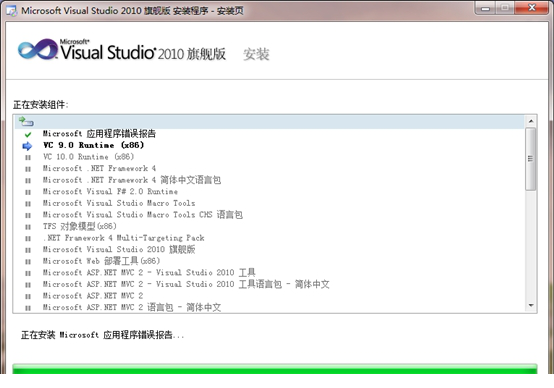Select the VC 10.0 Runtime (x86) entry
Screen dimensions: 554x388
coord(88,157)
